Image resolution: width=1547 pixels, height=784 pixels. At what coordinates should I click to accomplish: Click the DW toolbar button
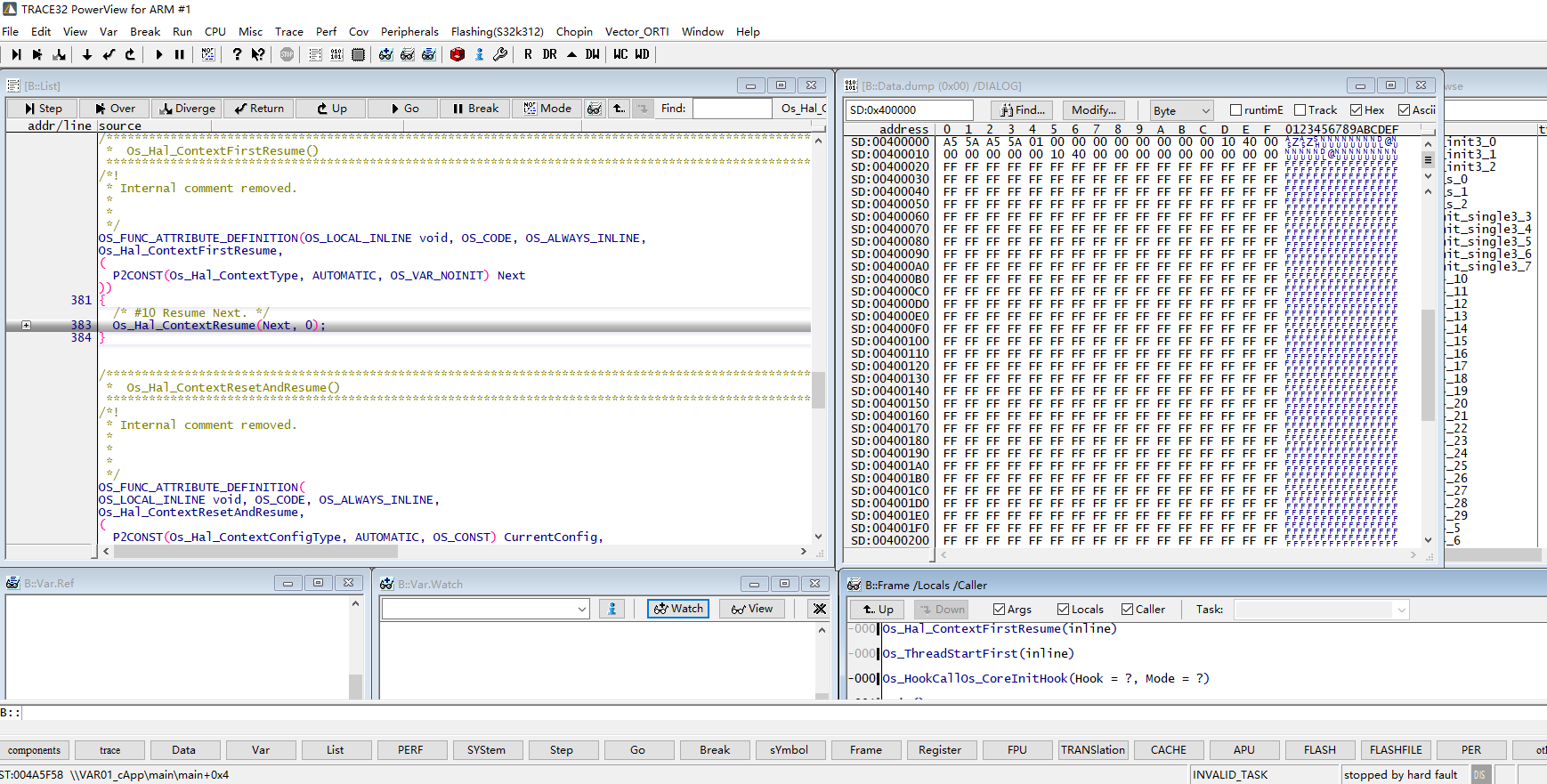593,54
